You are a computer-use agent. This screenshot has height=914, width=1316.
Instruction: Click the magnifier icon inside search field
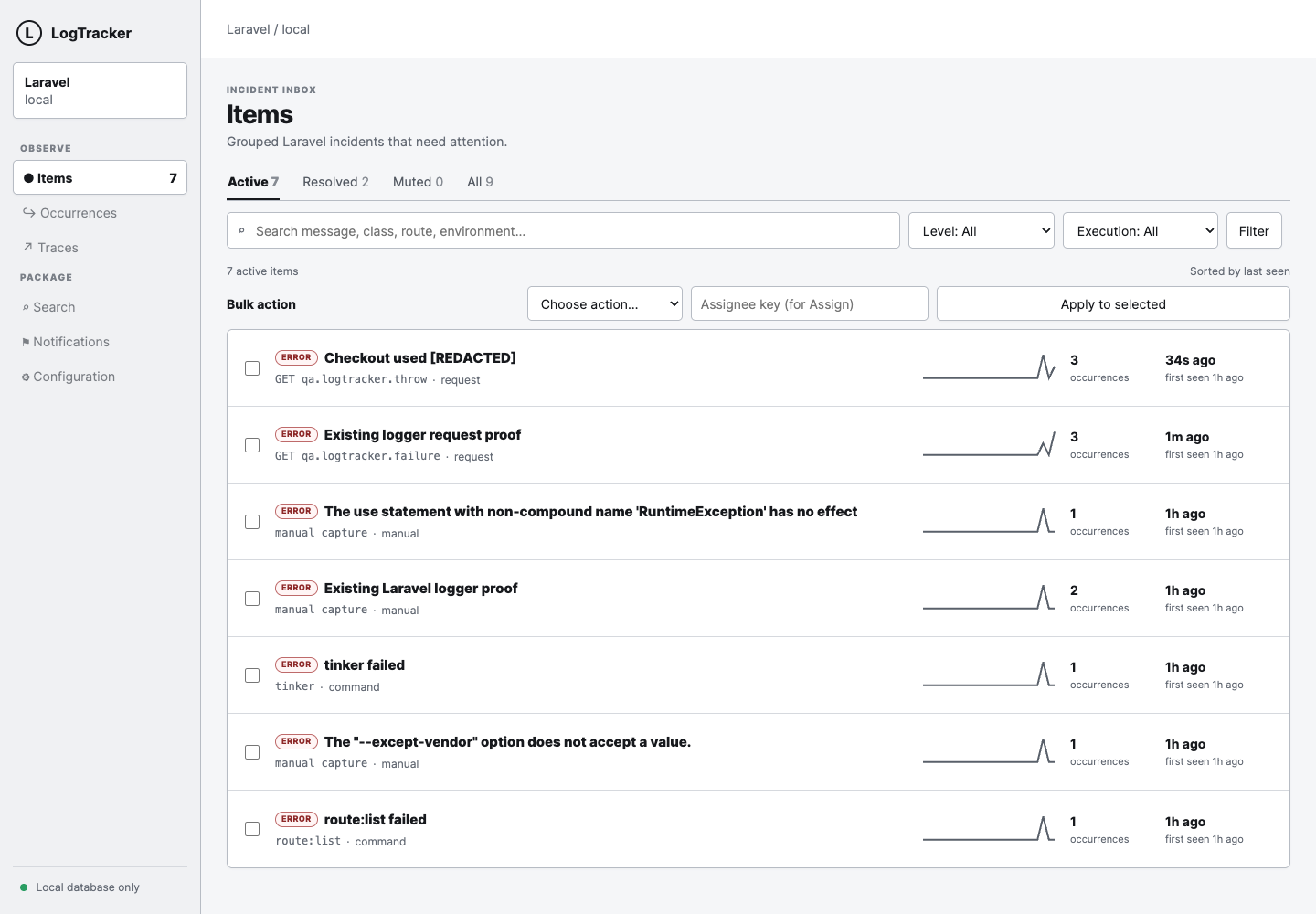[x=241, y=231]
